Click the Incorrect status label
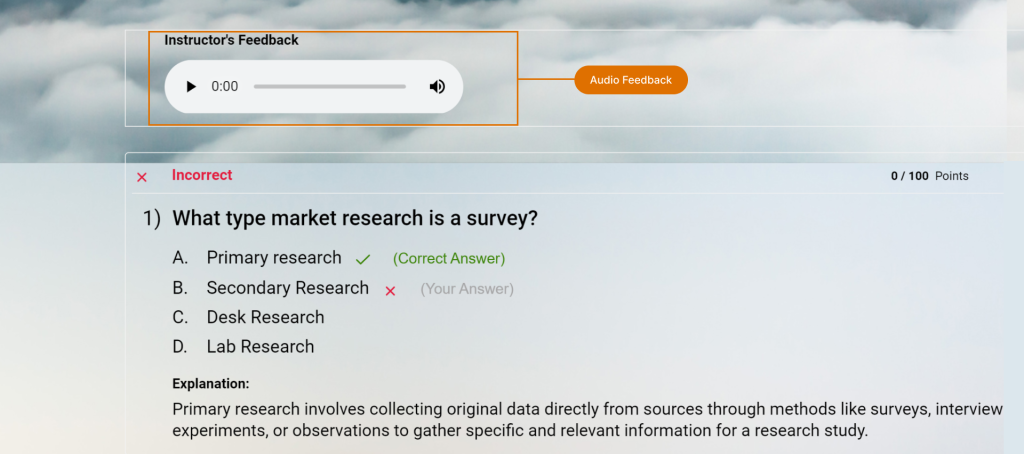Screen dimensions: 1024x454 coord(202,175)
